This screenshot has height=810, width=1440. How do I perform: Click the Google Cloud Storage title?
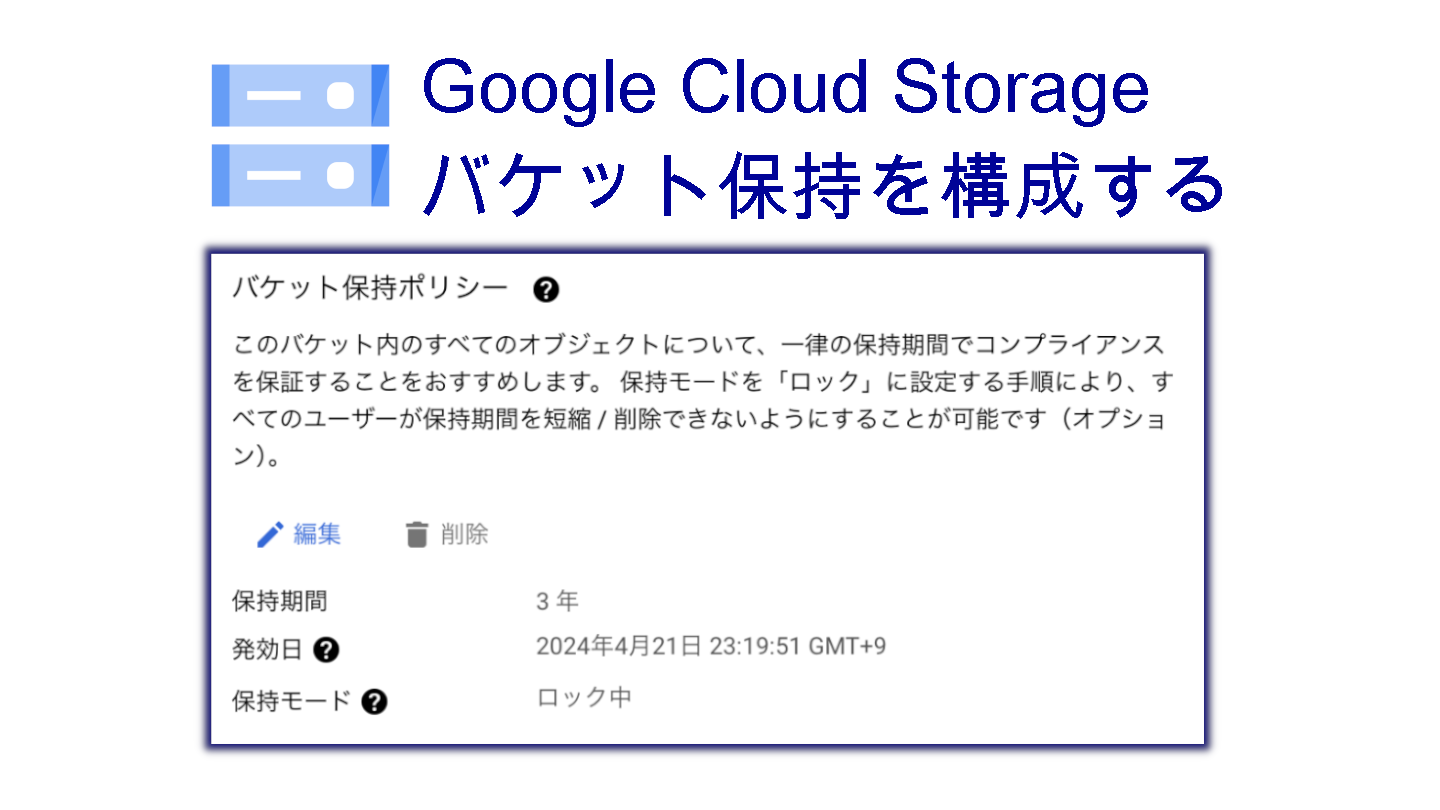point(785,88)
